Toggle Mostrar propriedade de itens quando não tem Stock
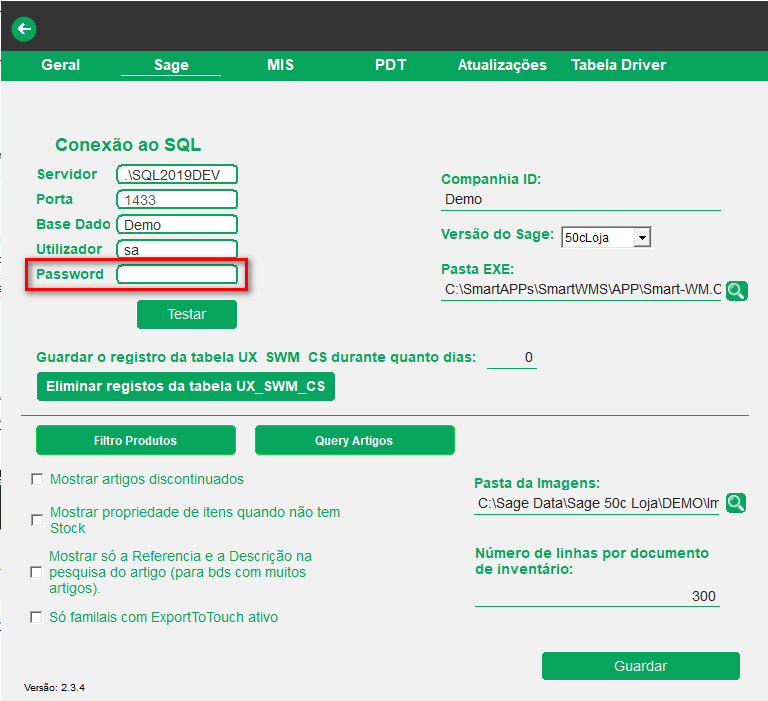This screenshot has width=768, height=701. (x=37, y=520)
